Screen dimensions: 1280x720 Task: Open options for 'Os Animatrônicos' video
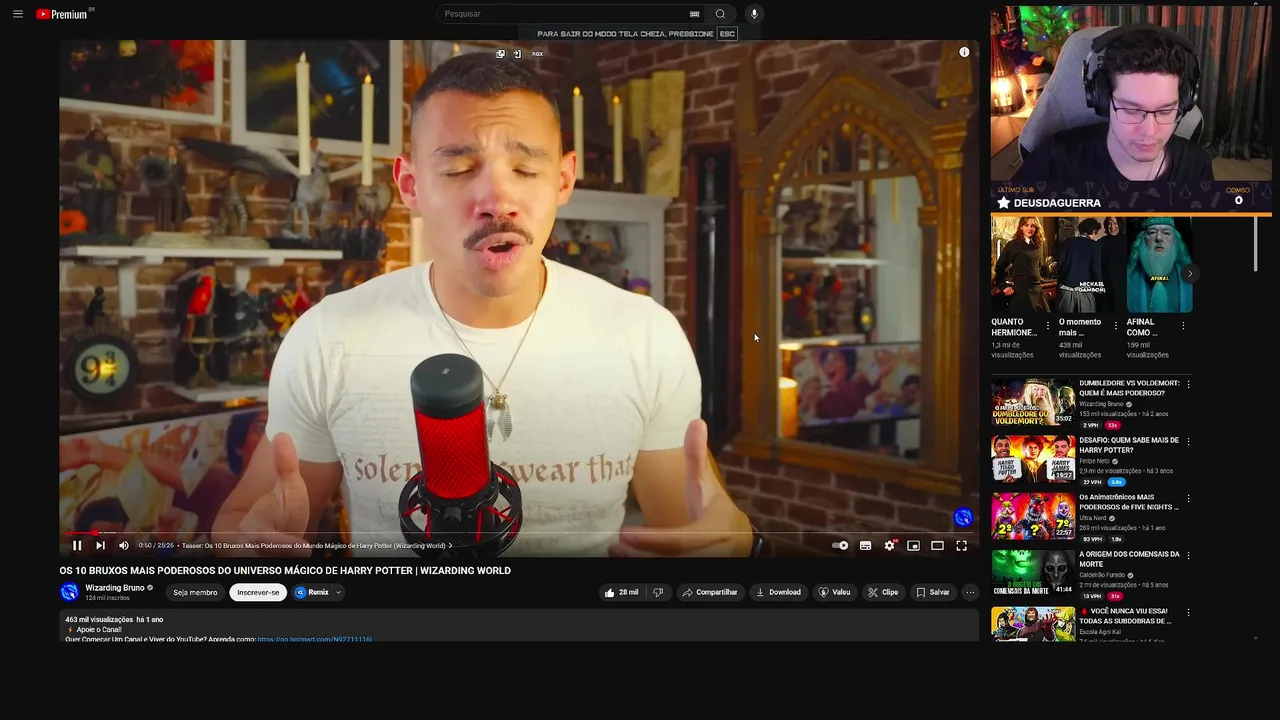pyautogui.click(x=1188, y=498)
